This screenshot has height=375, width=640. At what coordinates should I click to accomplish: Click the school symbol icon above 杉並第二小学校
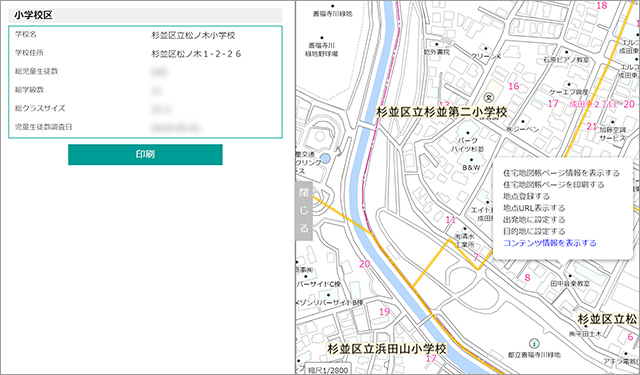[x=489, y=97]
